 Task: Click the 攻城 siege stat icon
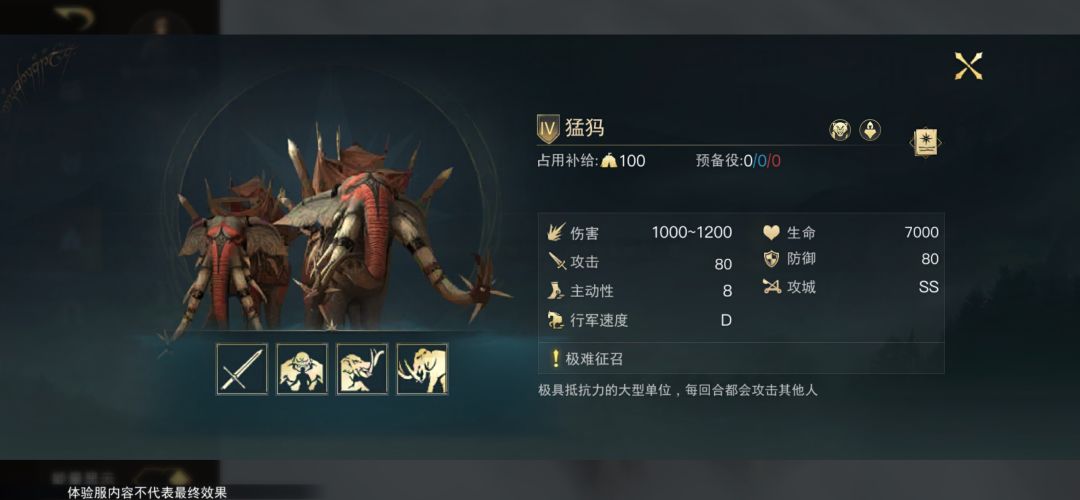pos(771,287)
